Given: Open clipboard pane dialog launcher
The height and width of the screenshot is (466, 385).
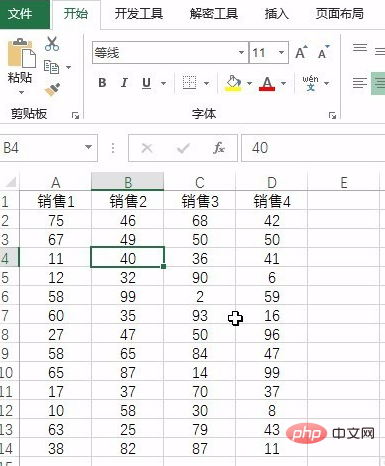Looking at the screenshot, I should pyautogui.click(x=75, y=115).
